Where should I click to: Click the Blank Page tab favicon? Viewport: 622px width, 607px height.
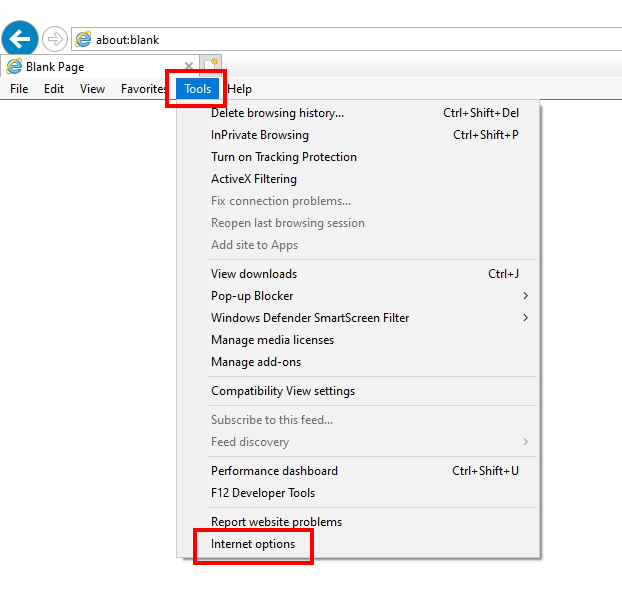(x=14, y=66)
